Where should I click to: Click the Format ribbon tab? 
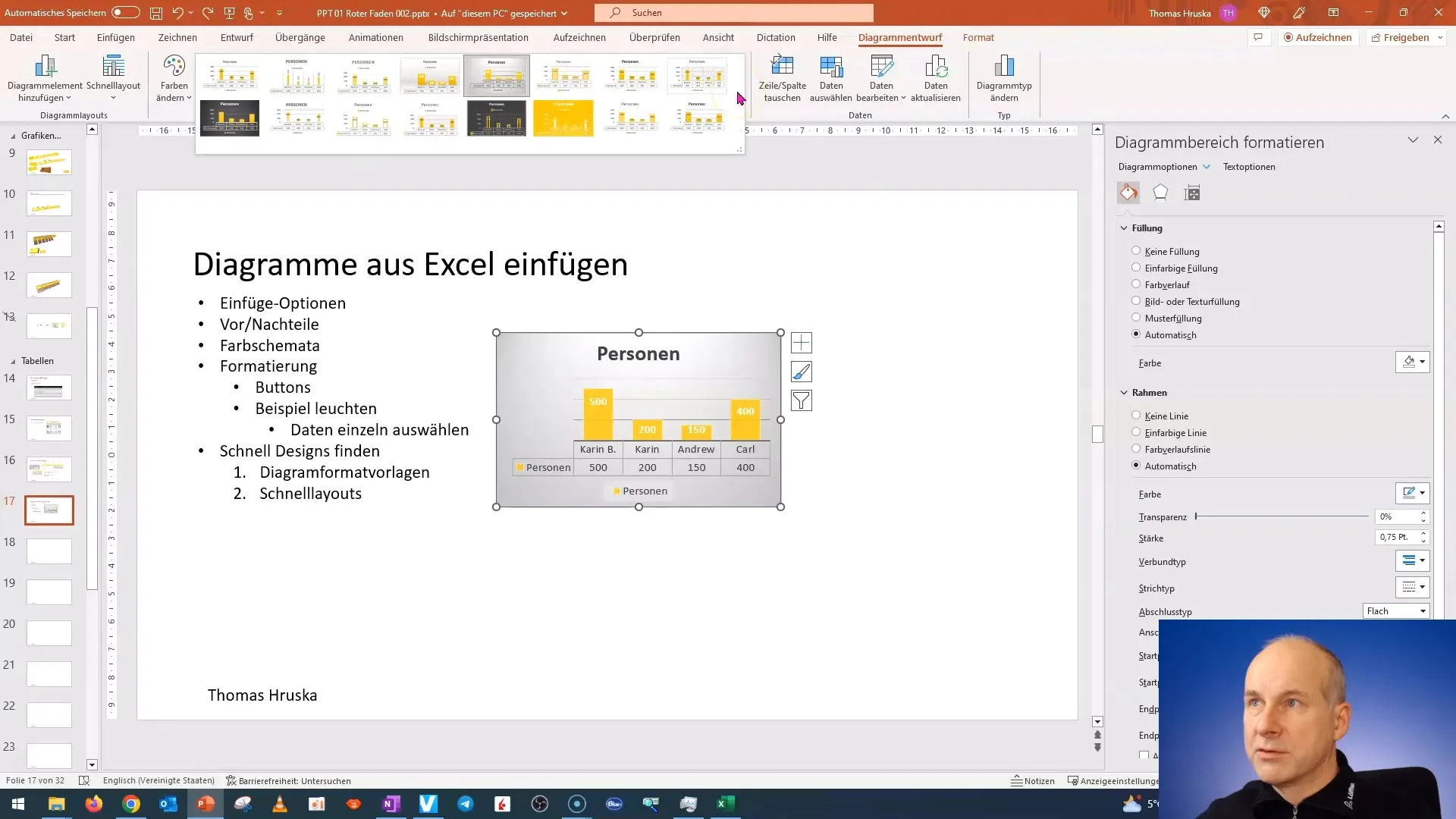click(x=978, y=37)
